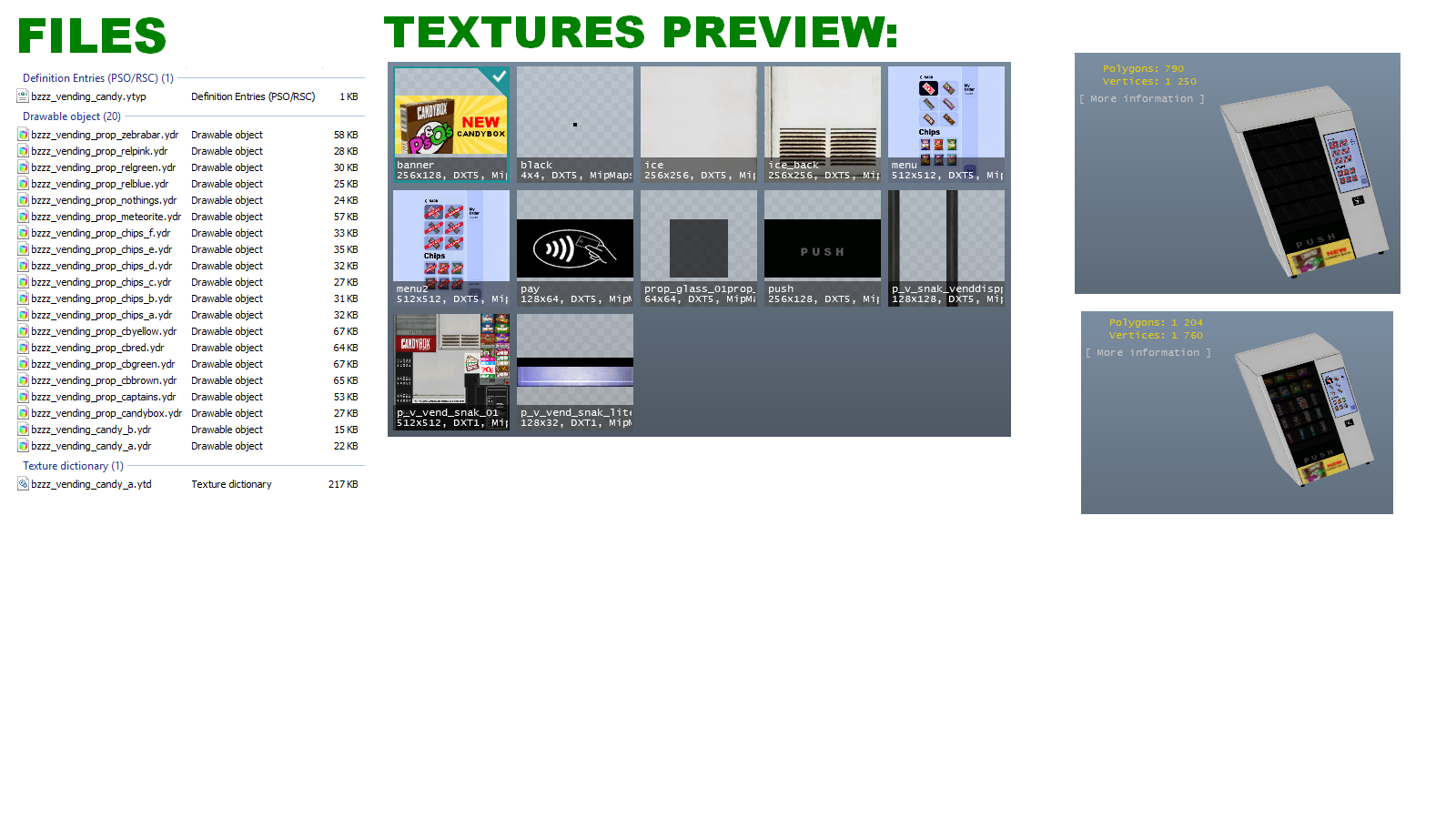Select the p_v_vend_snak_lite texture thumbnail
Viewport: 1456px width, 819px height.
[x=575, y=372]
